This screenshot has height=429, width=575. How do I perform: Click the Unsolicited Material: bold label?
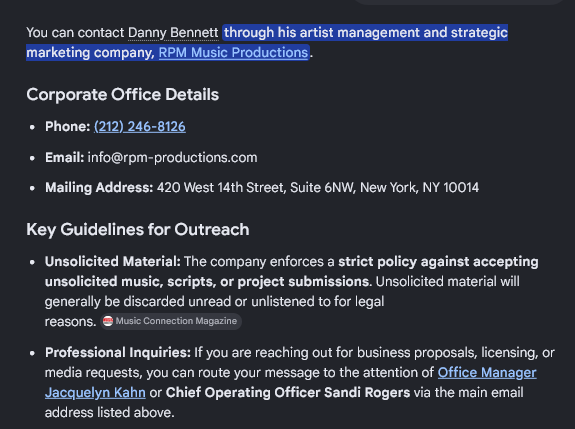pos(113,262)
